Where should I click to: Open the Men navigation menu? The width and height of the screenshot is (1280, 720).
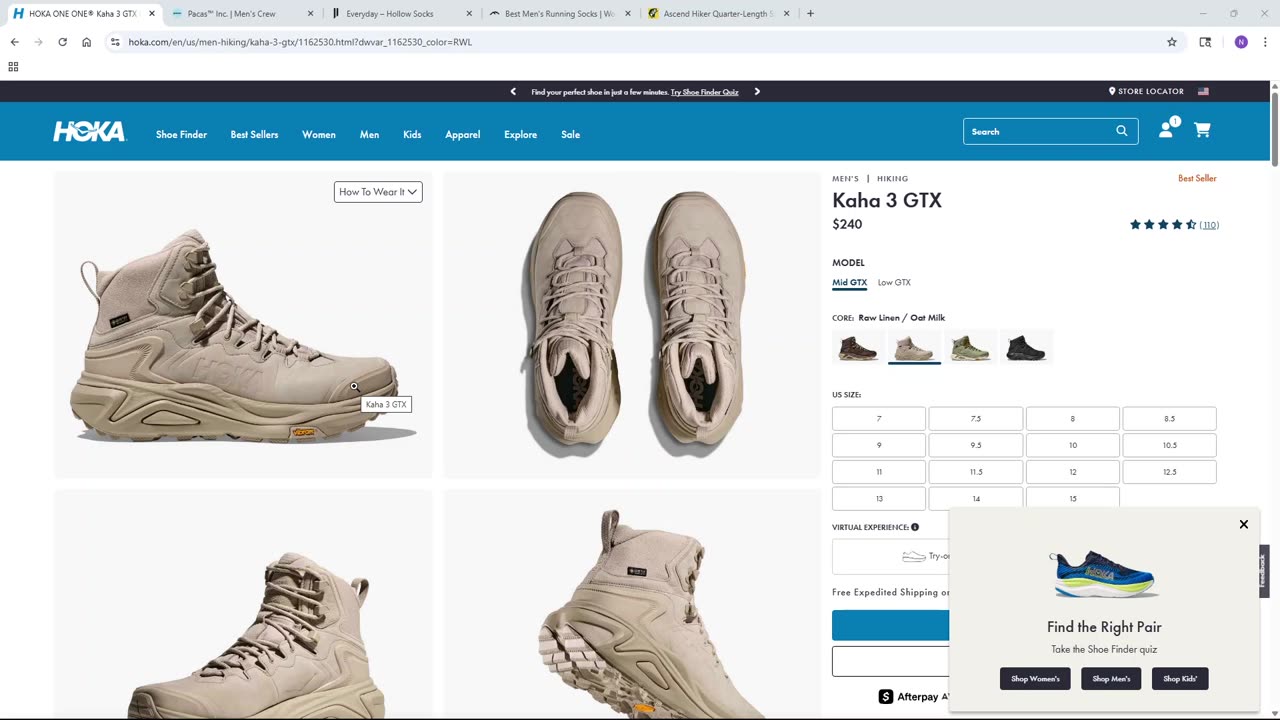tap(369, 134)
